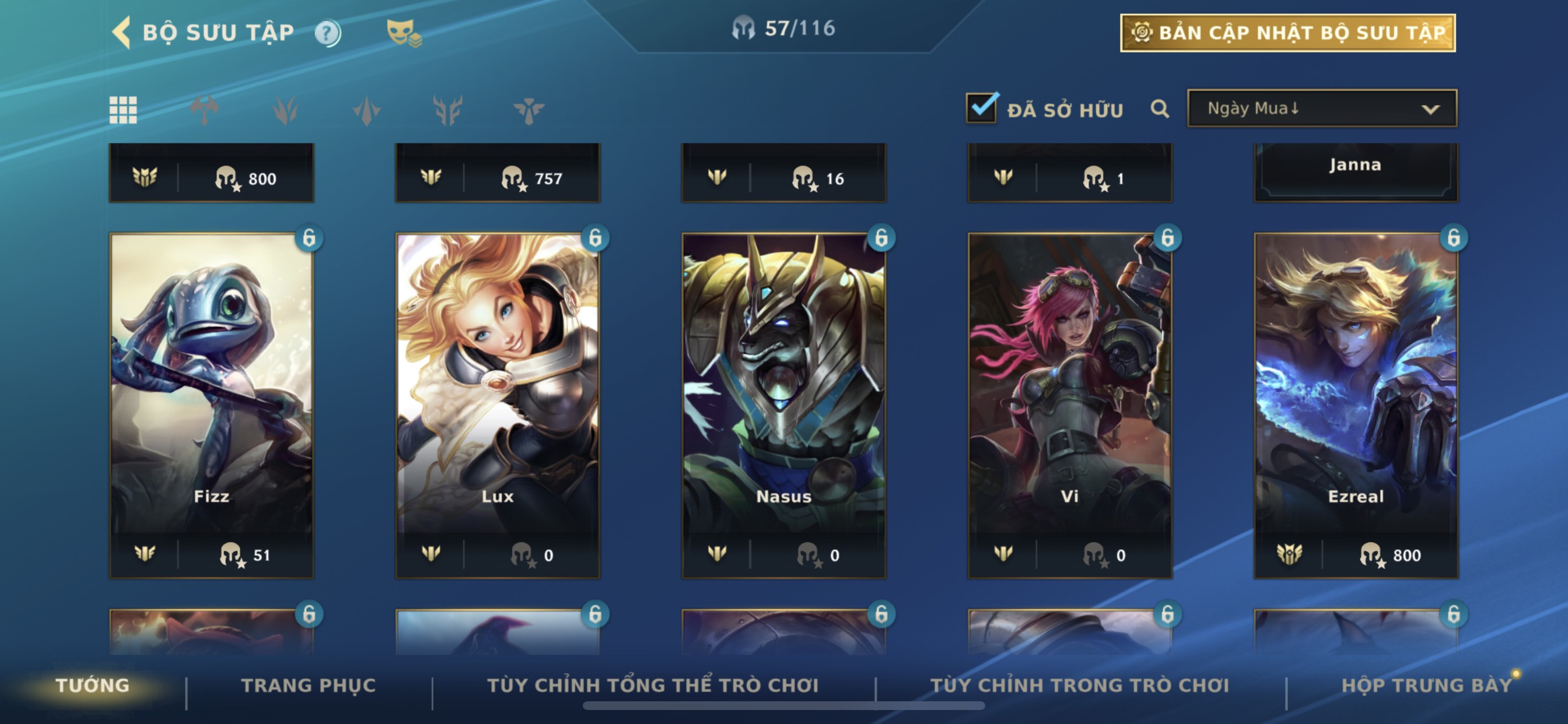The width and height of the screenshot is (1568, 724).
Task: Click Bản Cập Nhật Bộ Sưu Tập button
Action: coord(1287,33)
